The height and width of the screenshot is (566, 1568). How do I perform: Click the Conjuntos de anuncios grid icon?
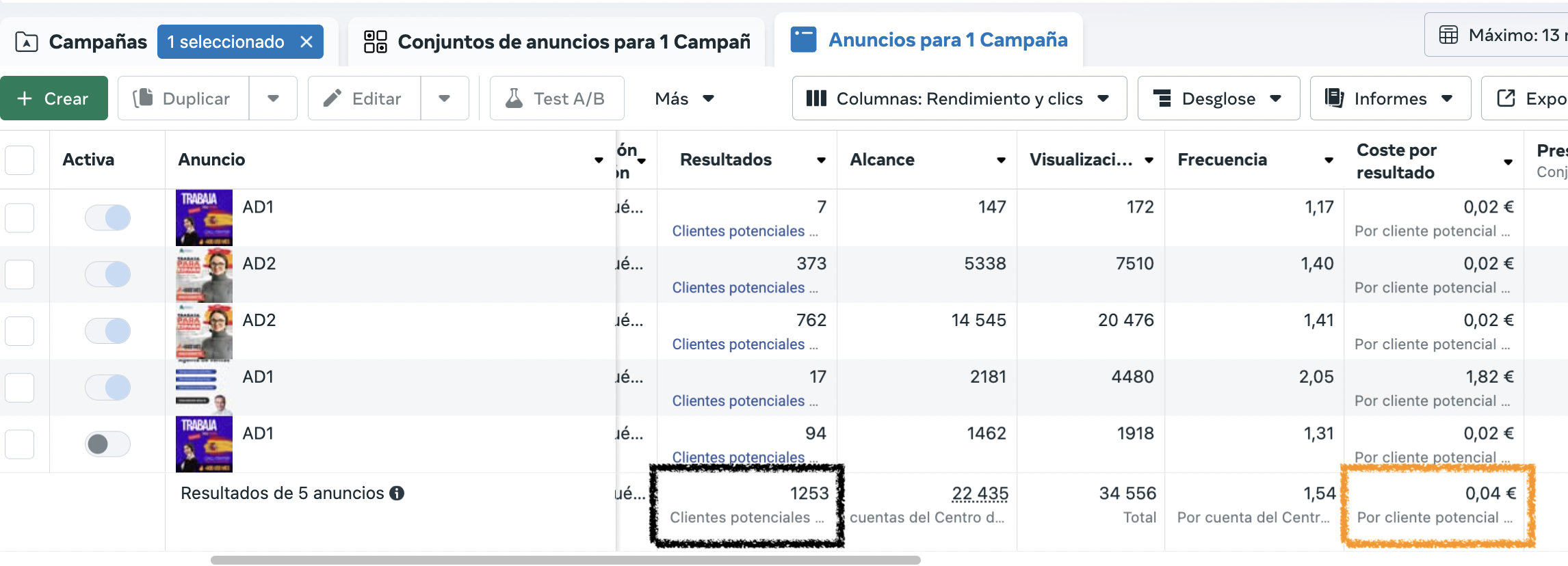tap(375, 42)
